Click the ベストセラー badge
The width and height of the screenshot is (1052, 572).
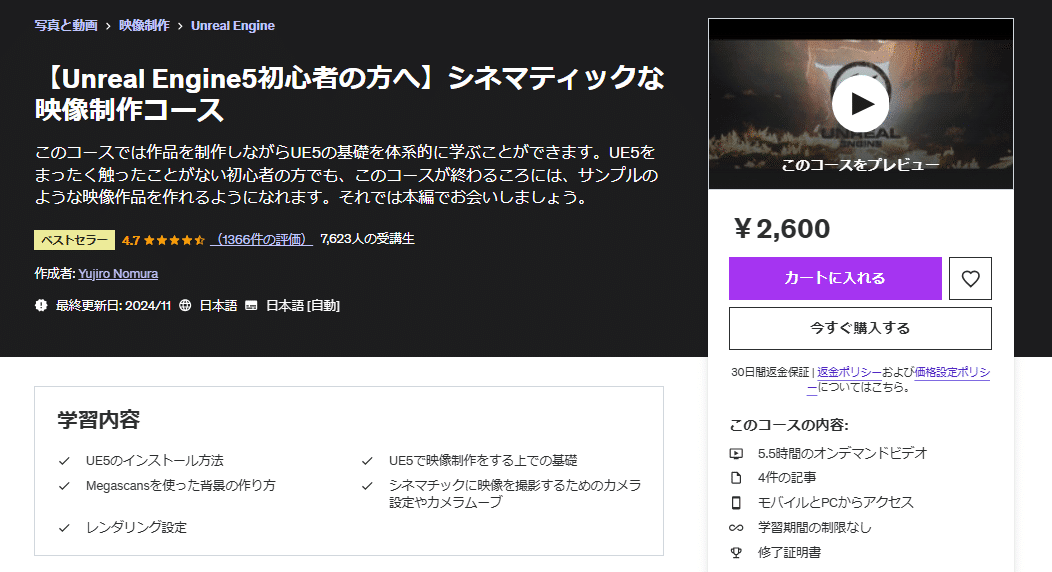tap(74, 240)
